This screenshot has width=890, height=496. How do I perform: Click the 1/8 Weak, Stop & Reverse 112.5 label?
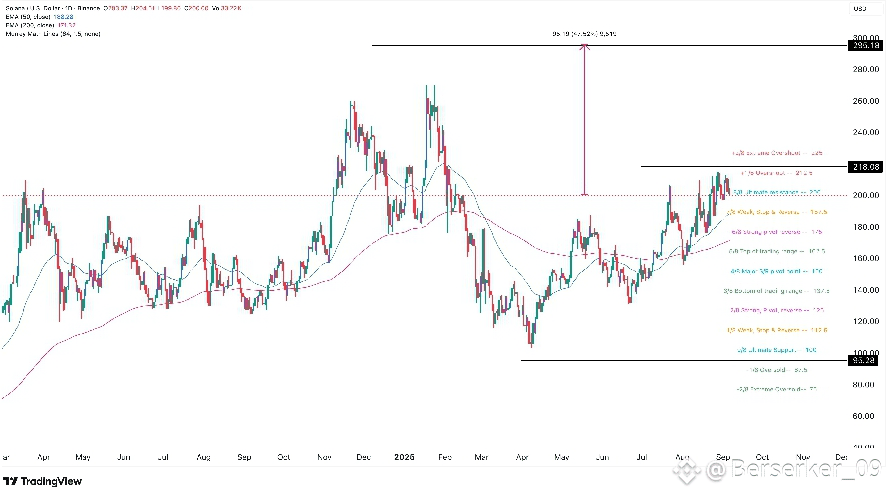(777, 330)
